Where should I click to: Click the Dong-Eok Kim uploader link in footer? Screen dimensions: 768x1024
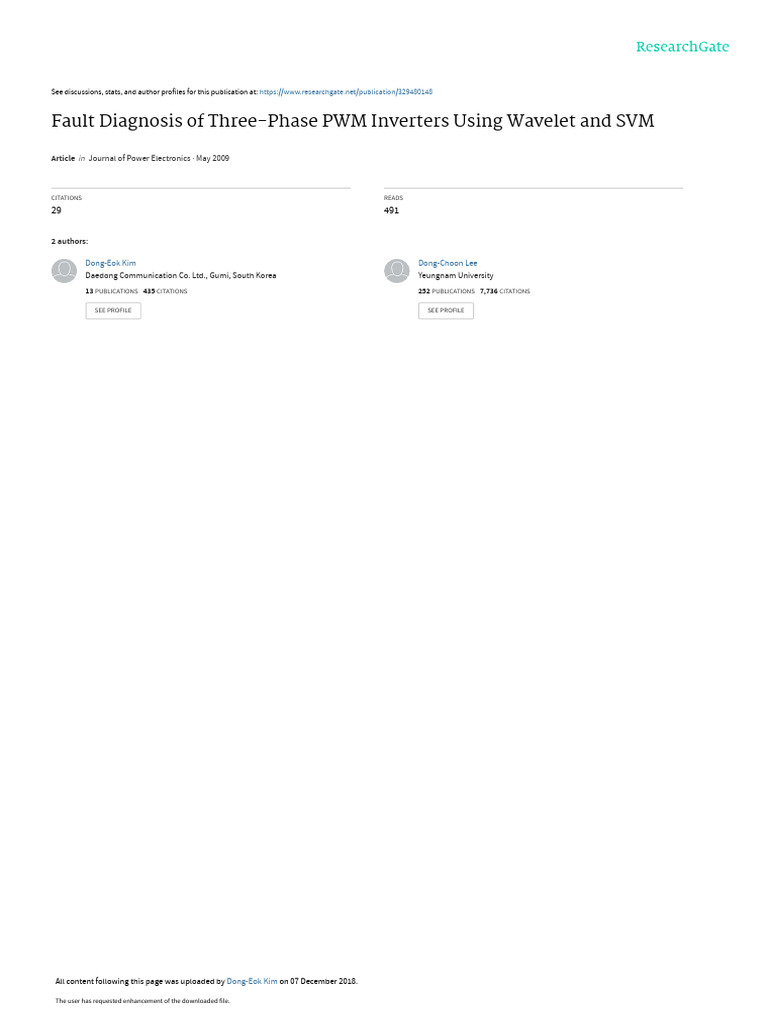click(x=251, y=981)
